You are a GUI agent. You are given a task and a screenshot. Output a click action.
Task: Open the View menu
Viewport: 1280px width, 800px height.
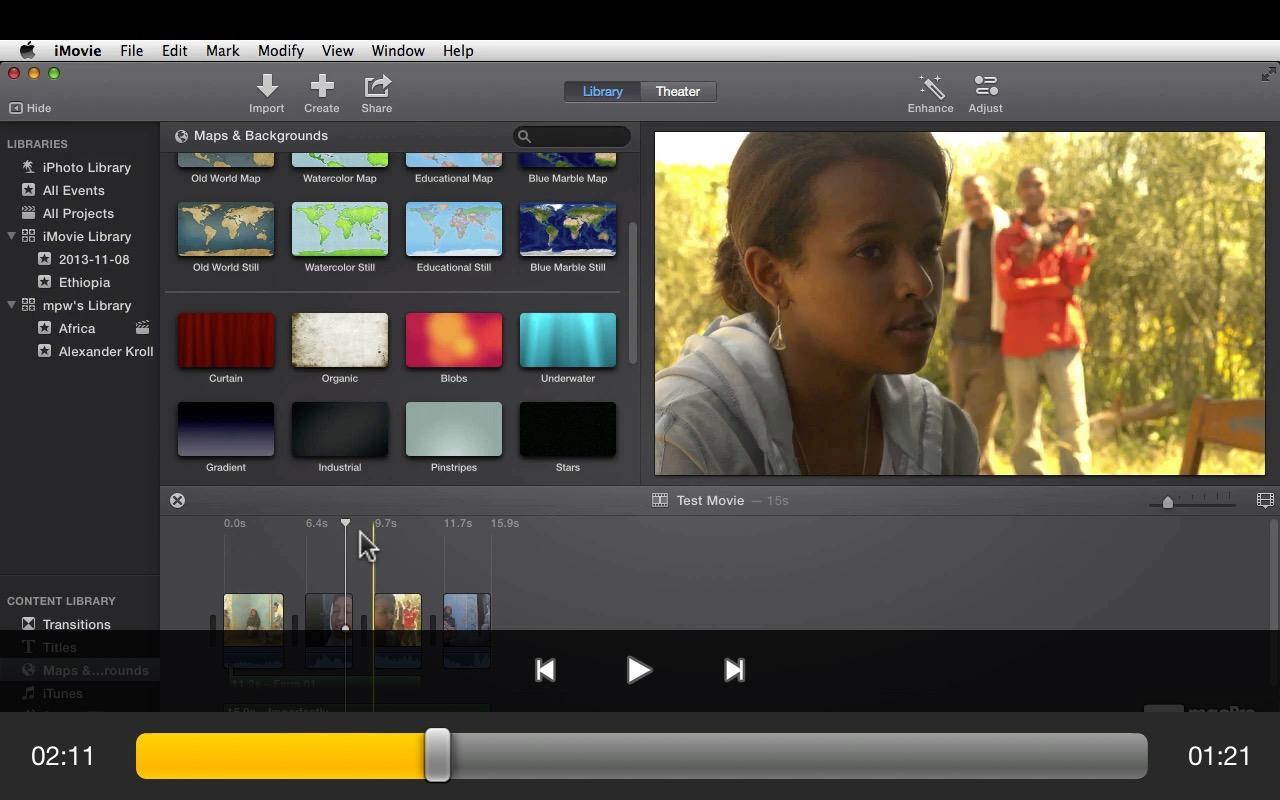click(x=338, y=50)
